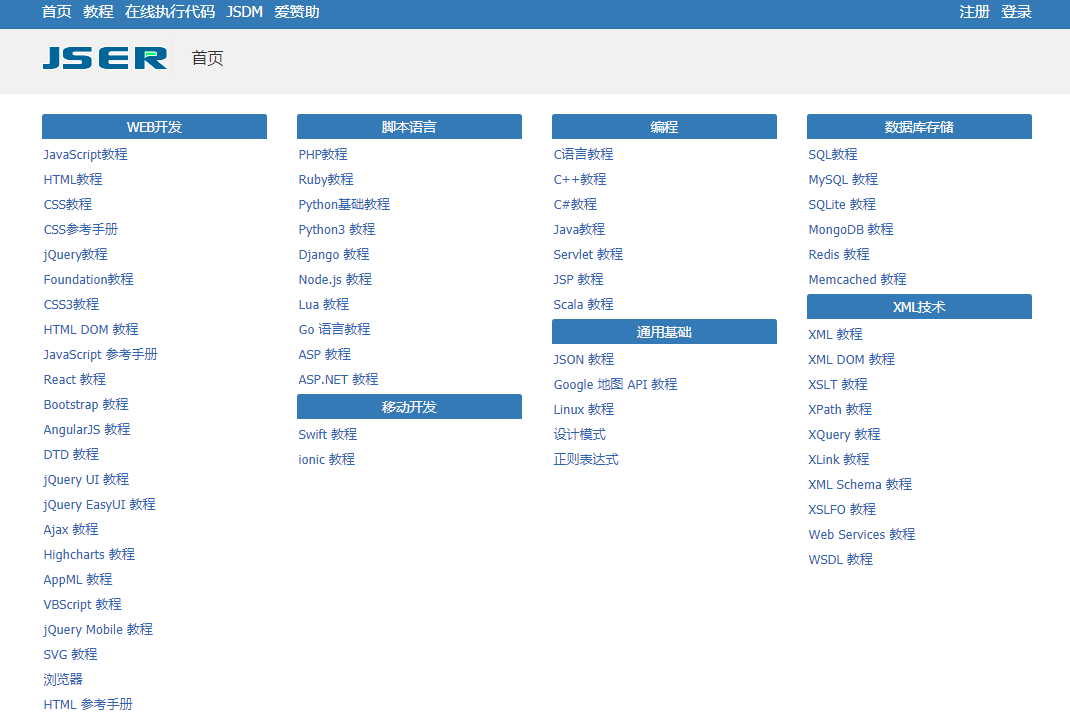
Task: Open the MySQL 教程 link
Action: click(x=843, y=179)
